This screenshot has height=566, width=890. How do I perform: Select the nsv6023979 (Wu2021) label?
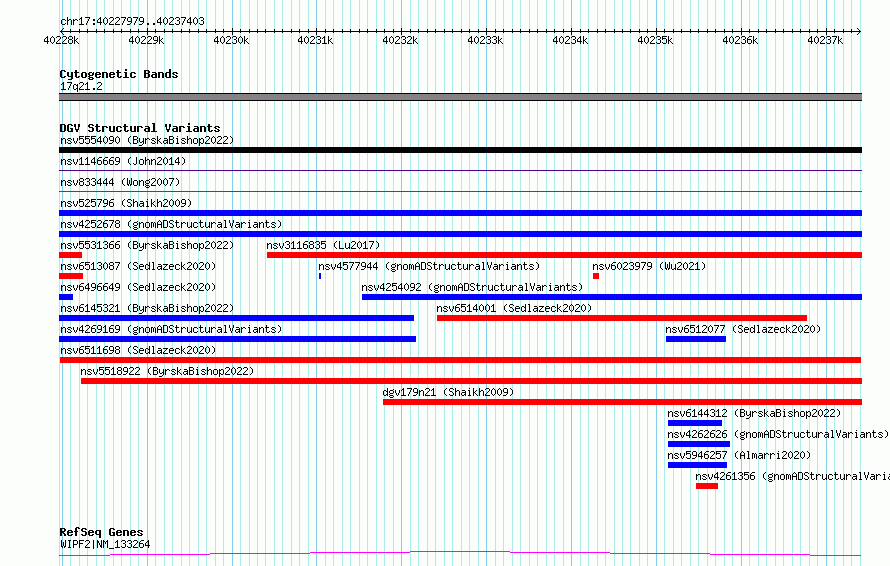tap(649, 266)
